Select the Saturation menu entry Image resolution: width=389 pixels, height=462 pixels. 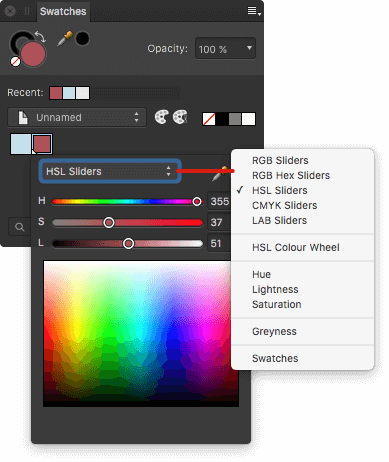click(277, 304)
